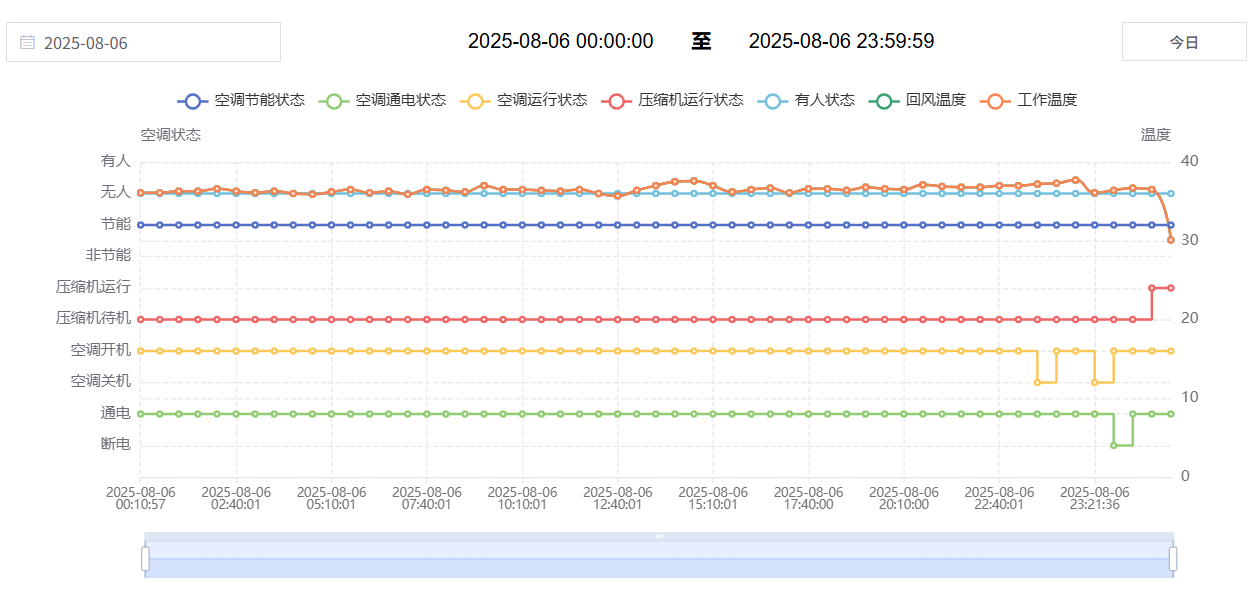
Task: Click the final orange temperature point at 30
Action: (1171, 240)
